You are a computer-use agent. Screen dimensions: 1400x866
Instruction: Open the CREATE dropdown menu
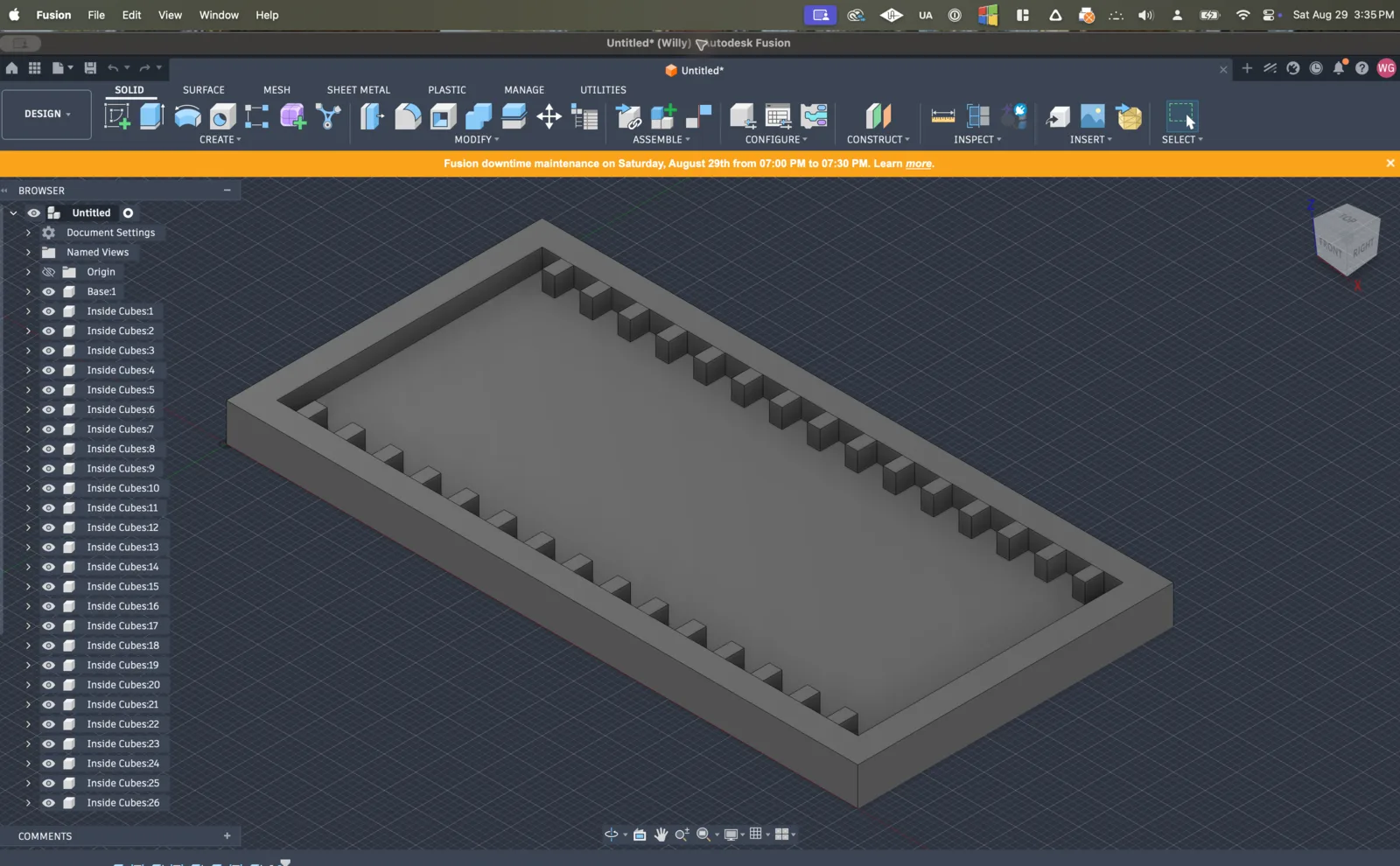(x=220, y=140)
